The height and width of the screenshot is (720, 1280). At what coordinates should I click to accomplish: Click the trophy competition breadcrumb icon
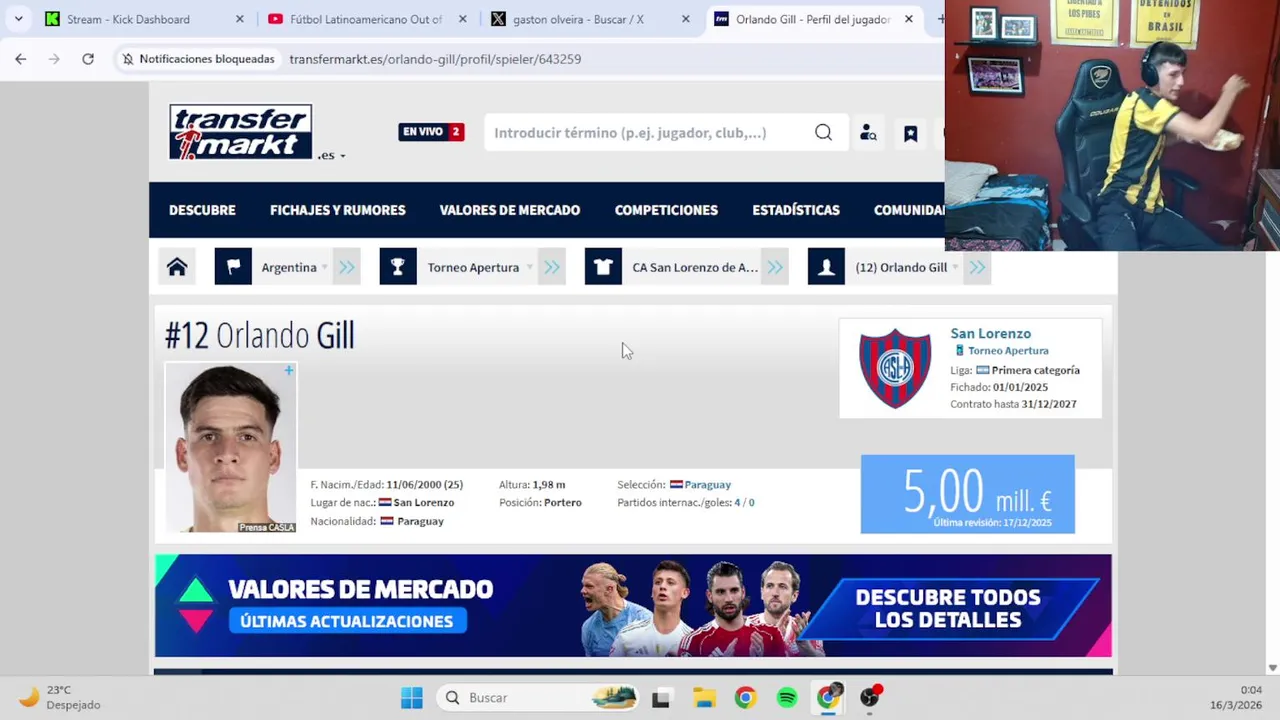click(398, 267)
